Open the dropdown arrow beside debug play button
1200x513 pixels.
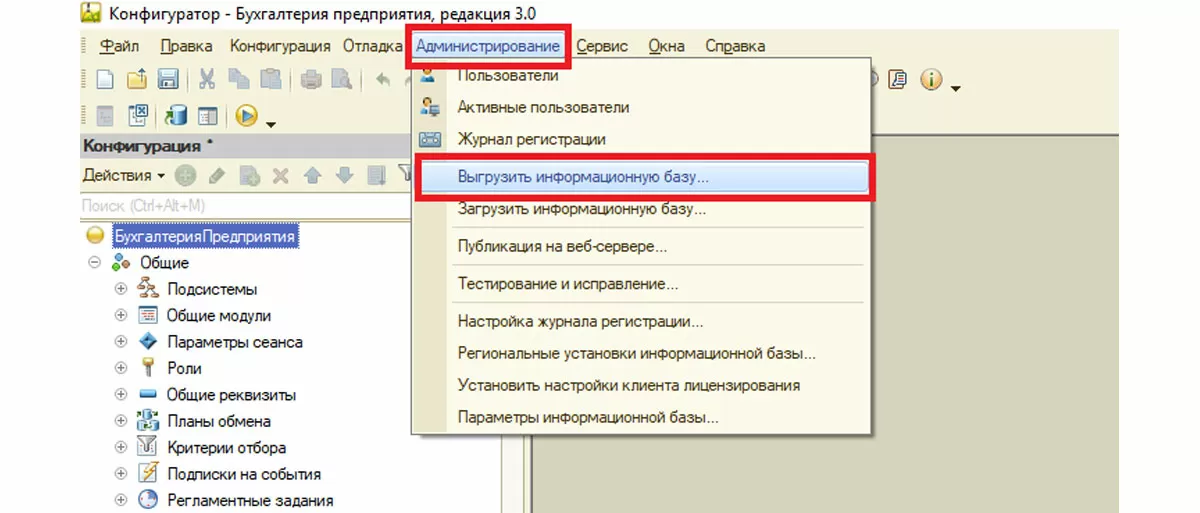pyautogui.click(x=270, y=123)
